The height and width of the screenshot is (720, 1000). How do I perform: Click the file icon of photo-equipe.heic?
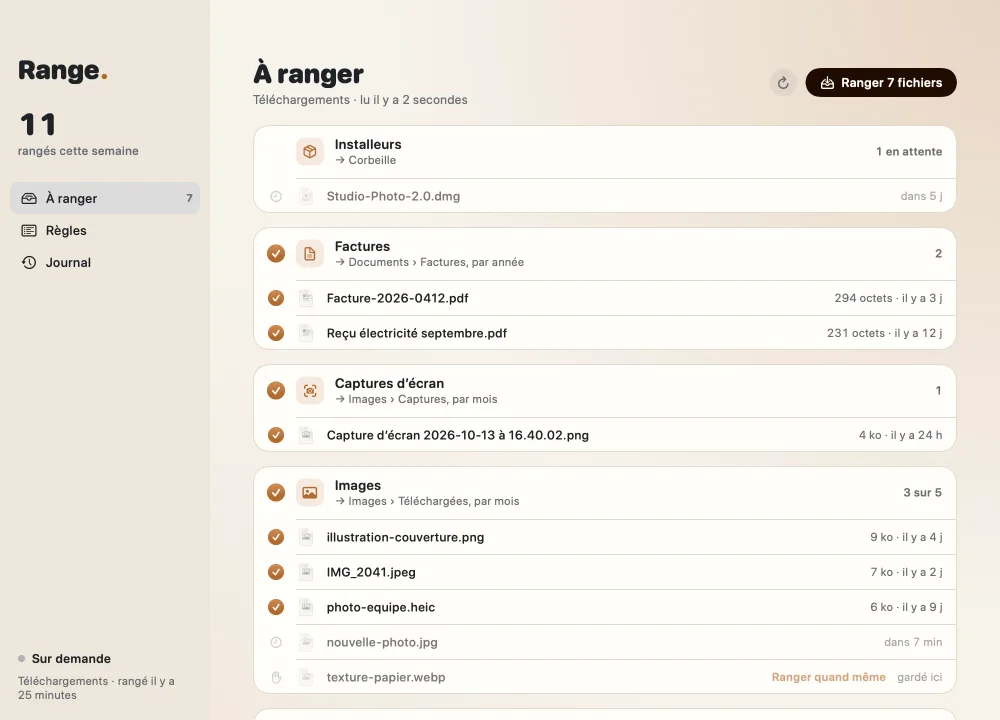point(307,607)
